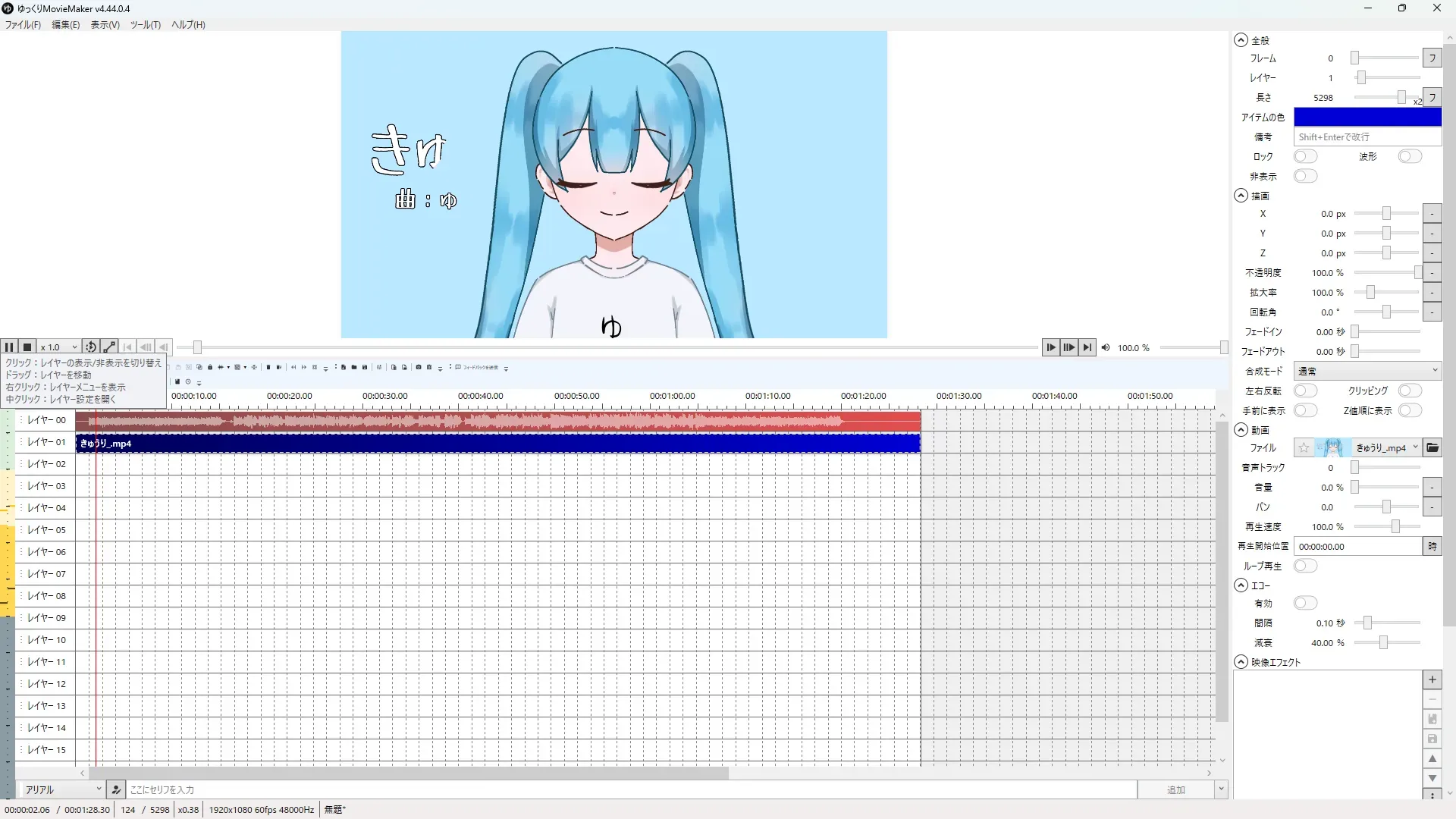This screenshot has height=819, width=1456.
Task: Click the save project floppy icon
Action: coord(365,367)
